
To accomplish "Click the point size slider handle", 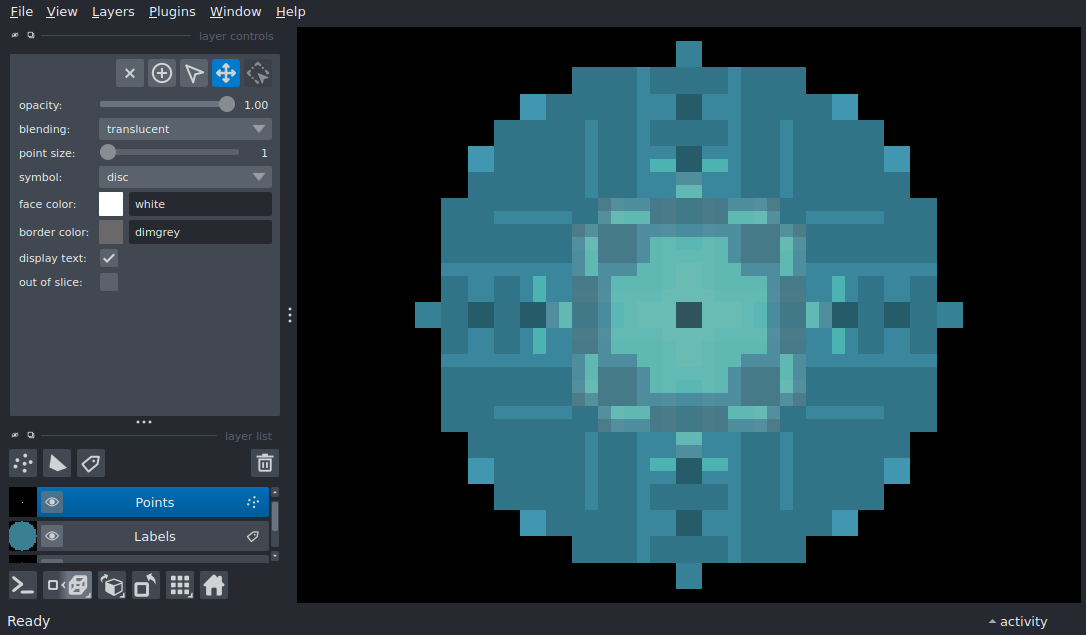I will [107, 152].
